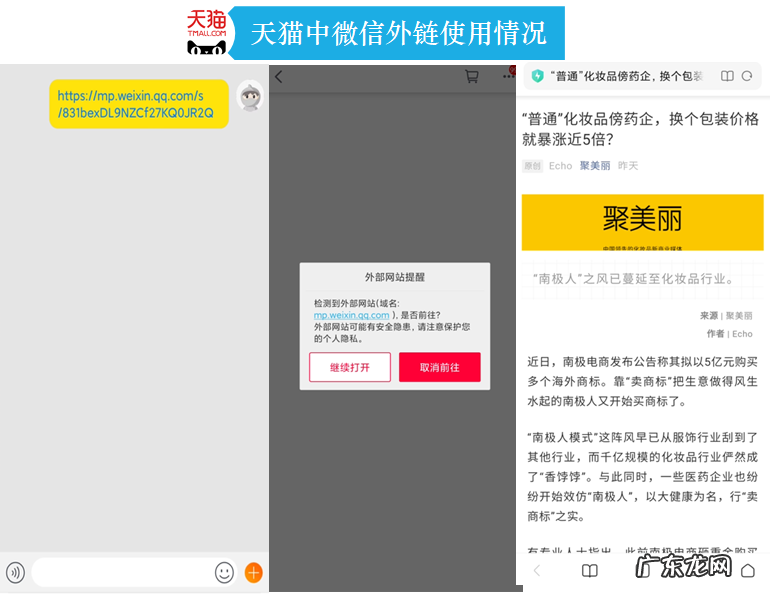Viewport: 770px width, 595px height.
Task: Click 继续打开 button in dialog
Action: click(350, 367)
